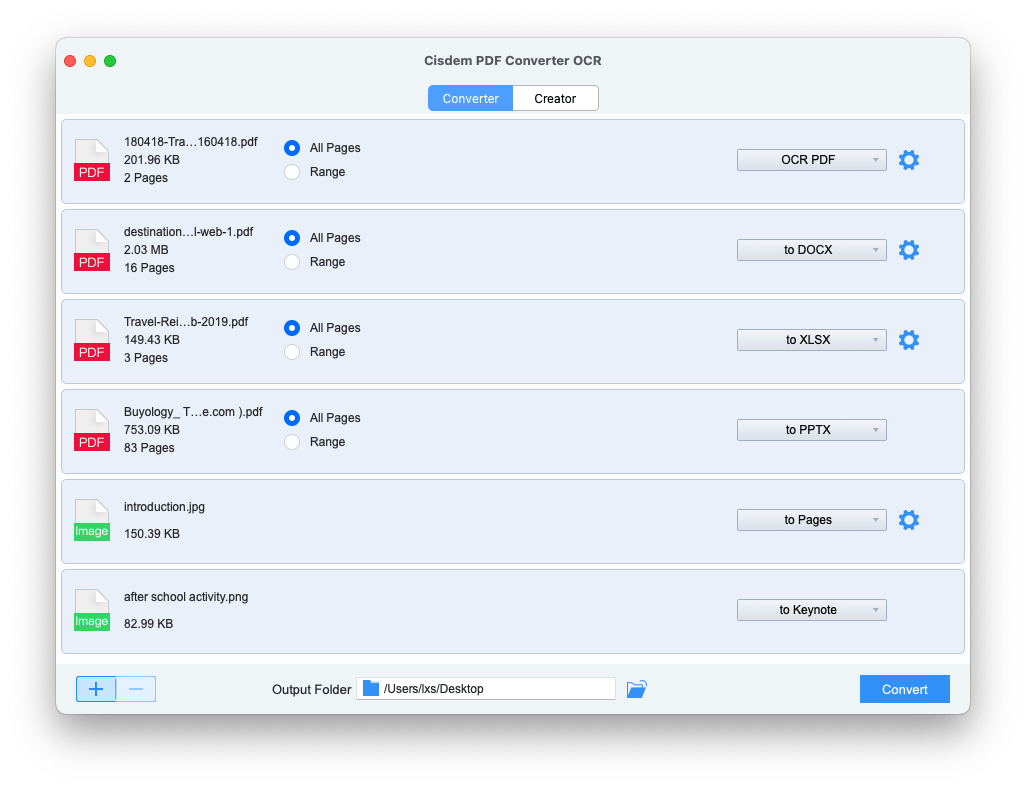Select file name Buyology_ T…e.com ).pdf
The height and width of the screenshot is (788, 1026).
coord(193,412)
